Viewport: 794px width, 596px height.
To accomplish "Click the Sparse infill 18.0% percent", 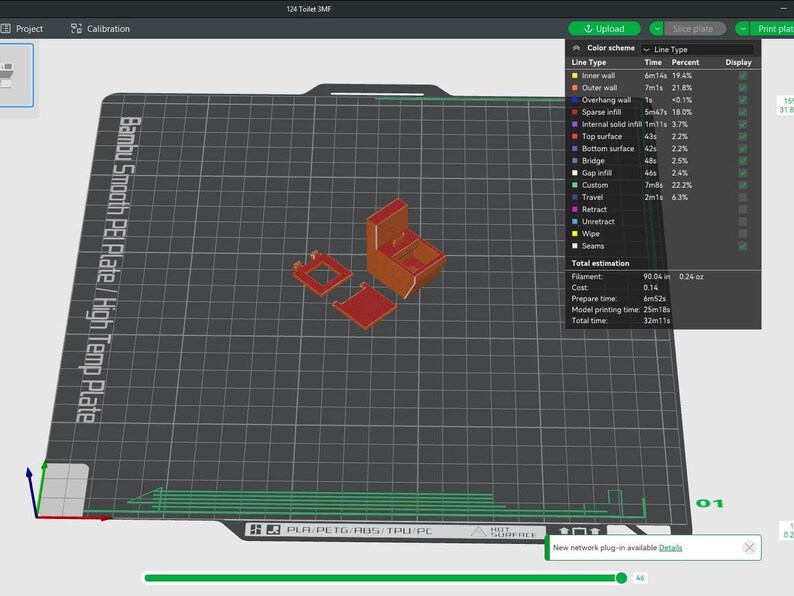I will tap(682, 112).
